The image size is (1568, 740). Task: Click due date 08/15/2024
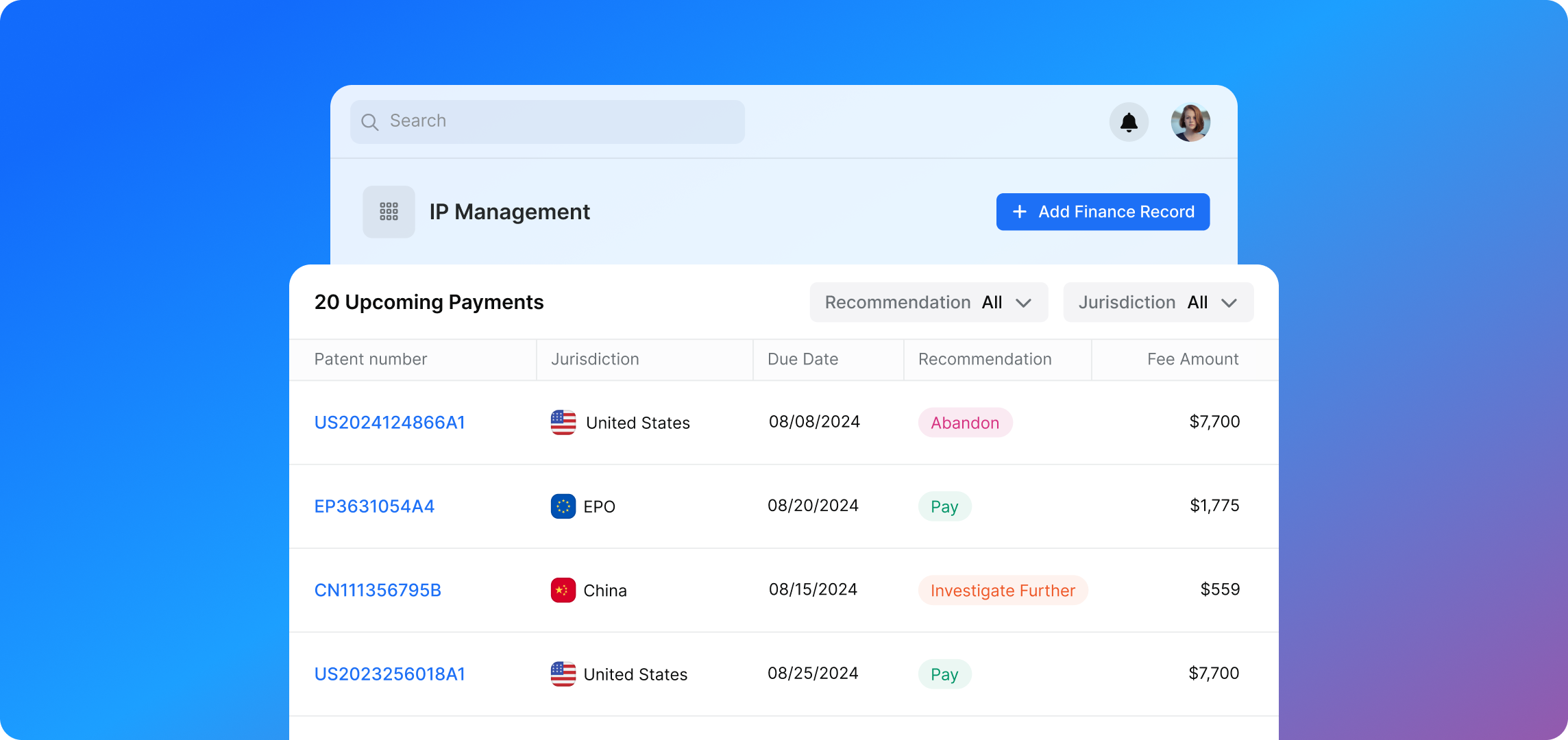[x=813, y=589]
